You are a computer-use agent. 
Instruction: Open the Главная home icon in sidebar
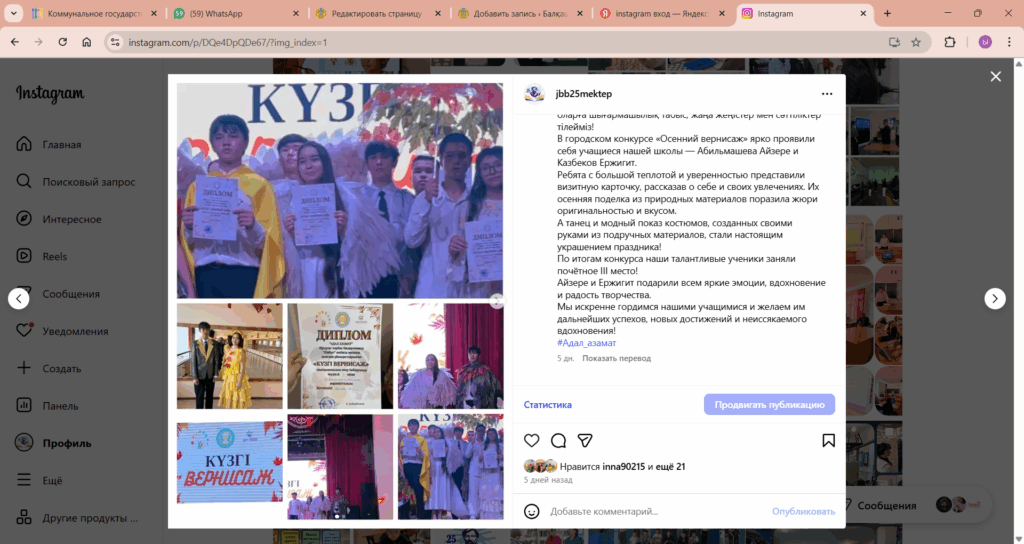pos(24,144)
